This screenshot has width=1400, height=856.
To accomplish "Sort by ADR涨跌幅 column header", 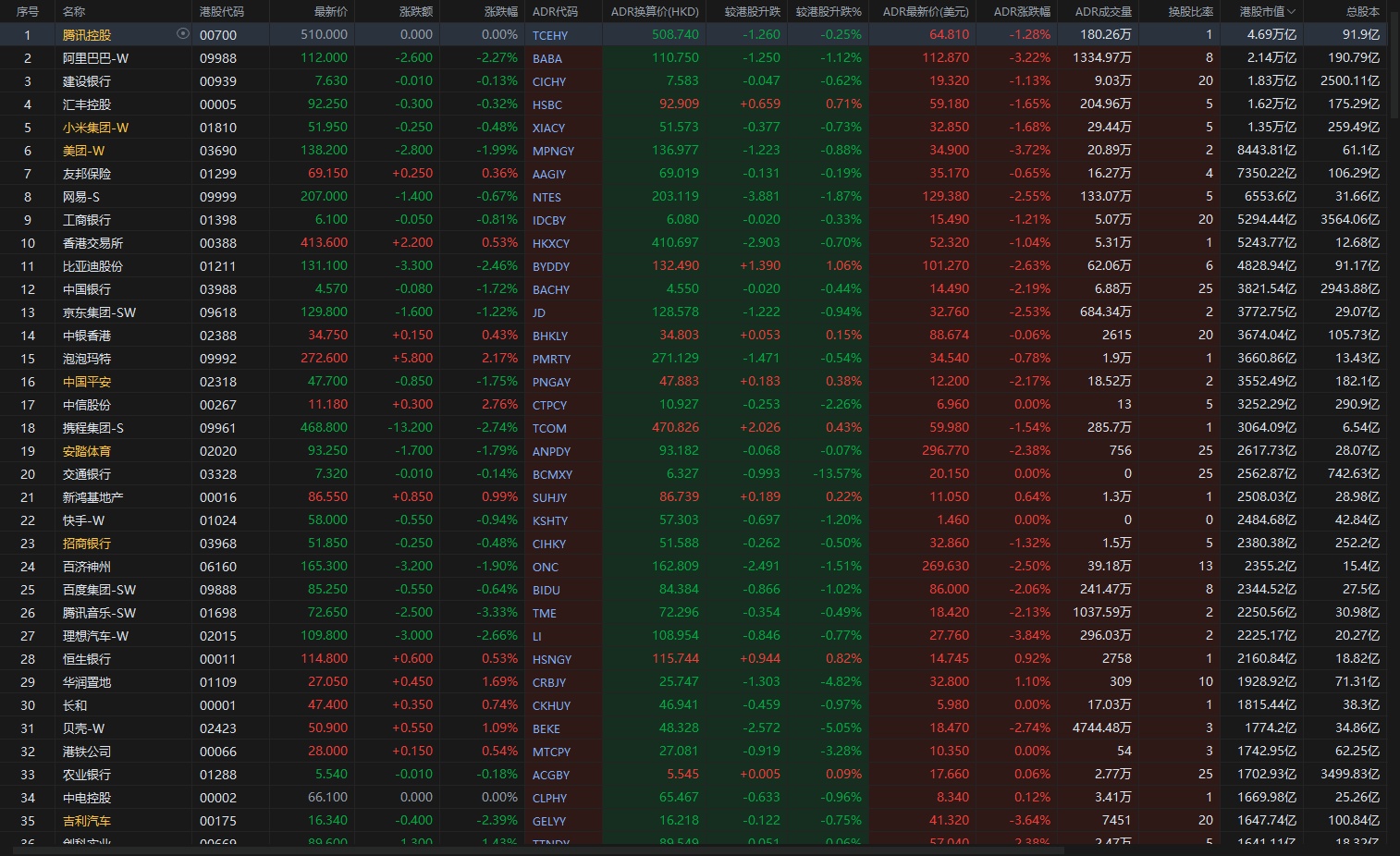I will [x=1021, y=12].
